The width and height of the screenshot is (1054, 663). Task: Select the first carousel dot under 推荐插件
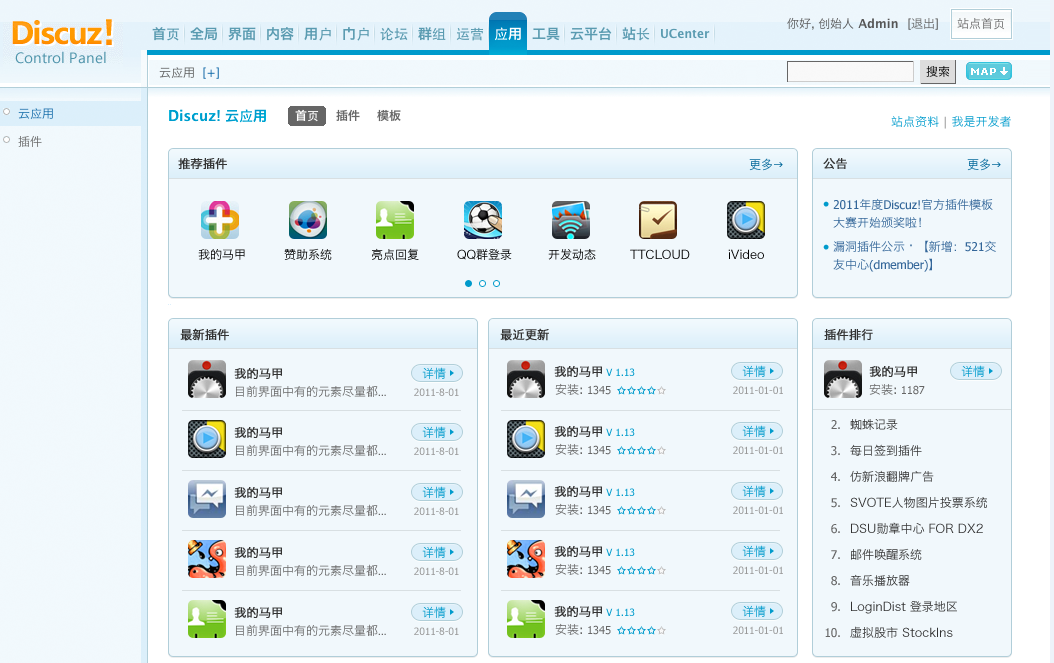coord(469,284)
